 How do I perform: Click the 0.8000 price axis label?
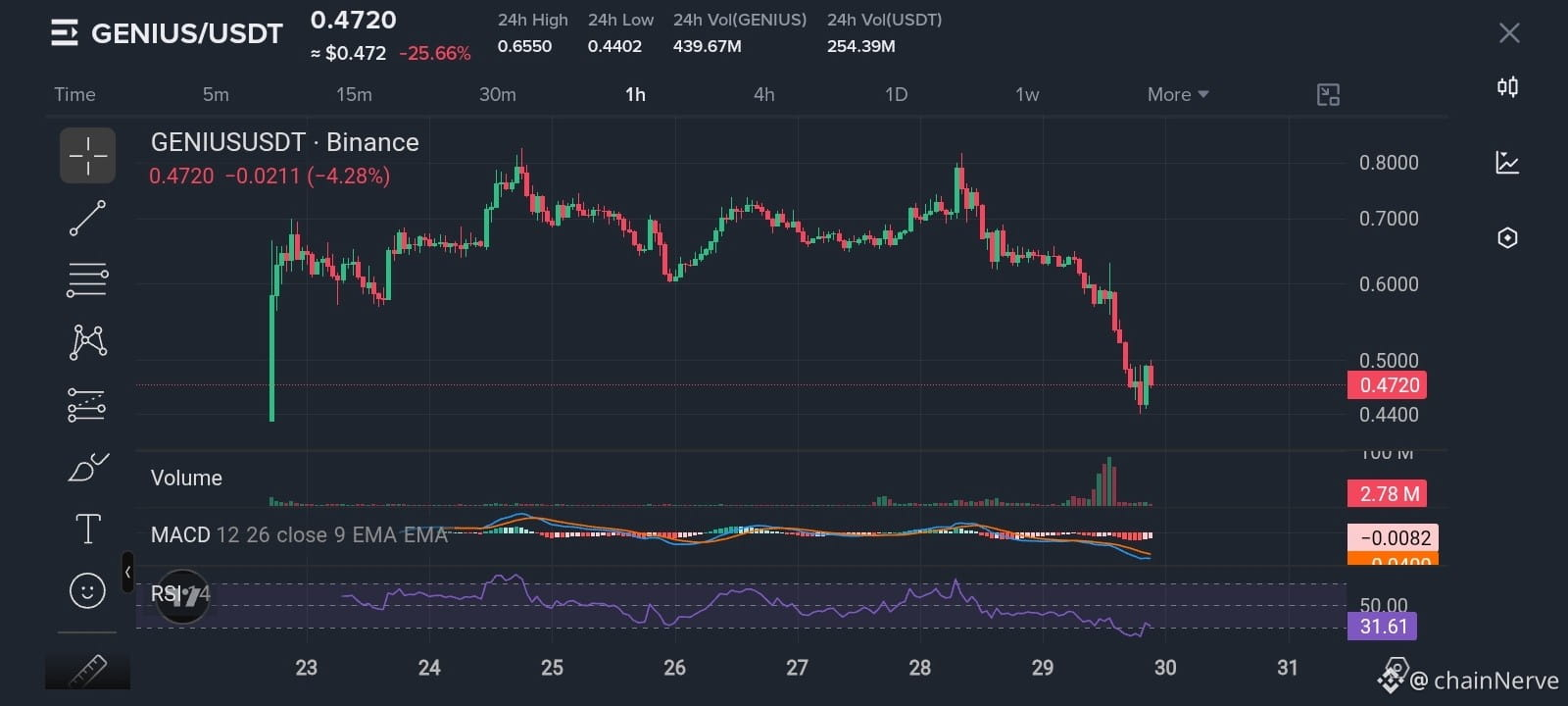click(x=1389, y=163)
